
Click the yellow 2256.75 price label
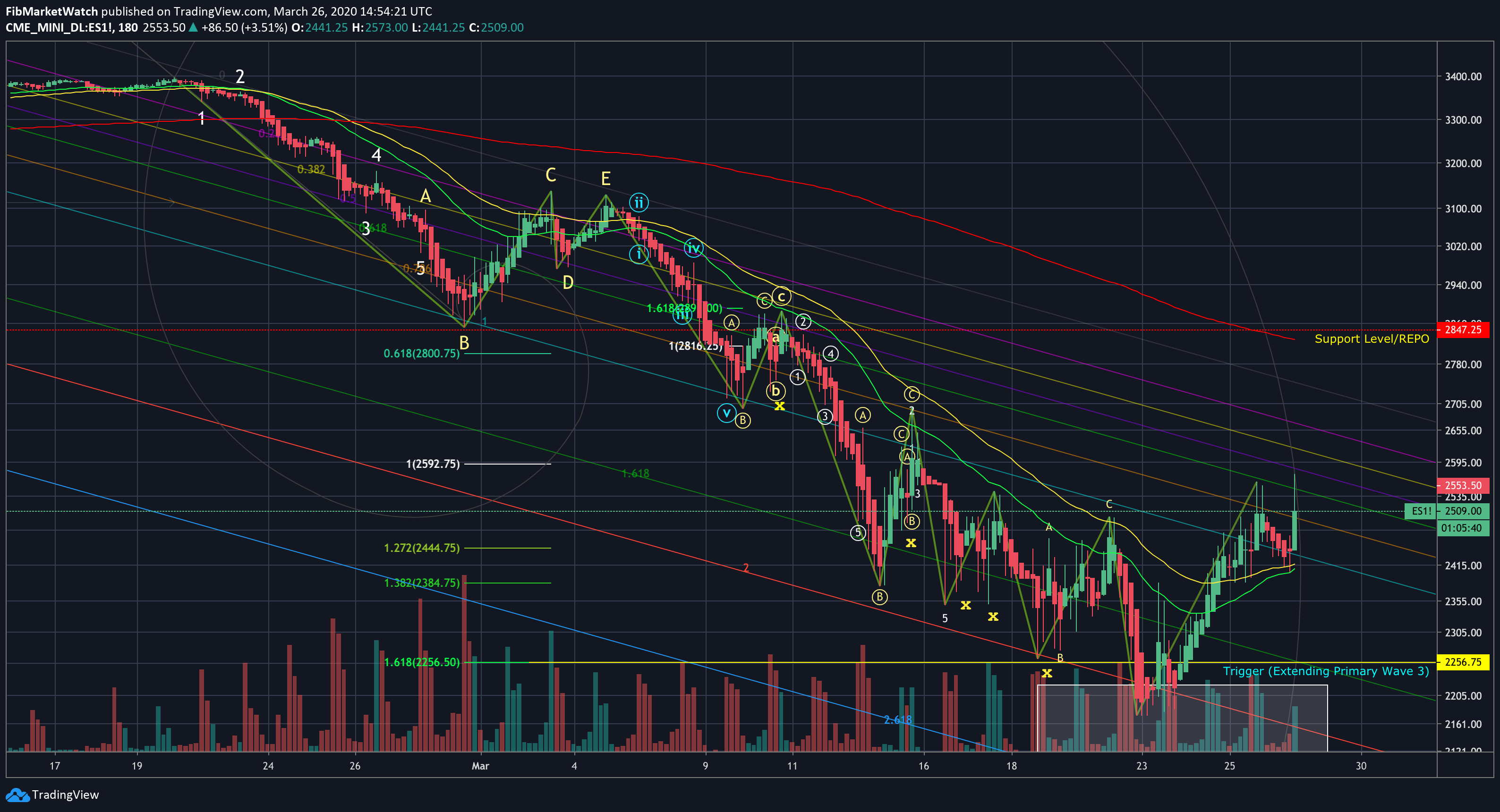(x=1463, y=662)
